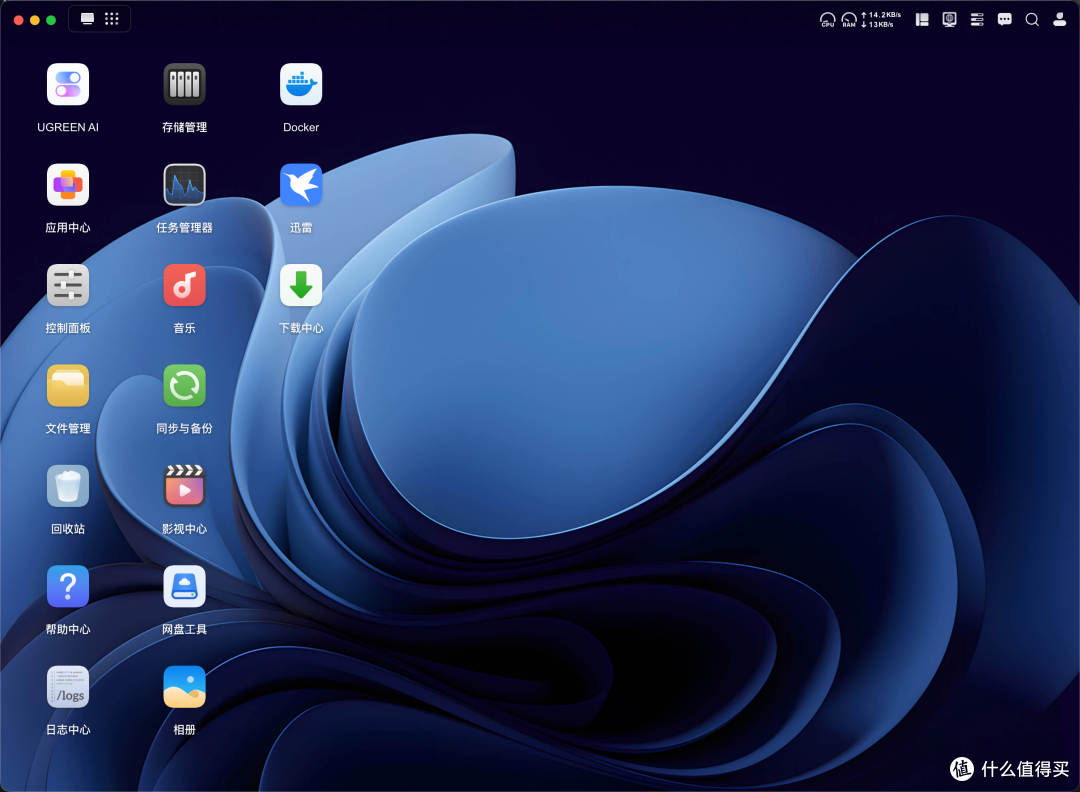1080x792 pixels.
Task: Open the 存储管理 storage manager
Action: 184,84
